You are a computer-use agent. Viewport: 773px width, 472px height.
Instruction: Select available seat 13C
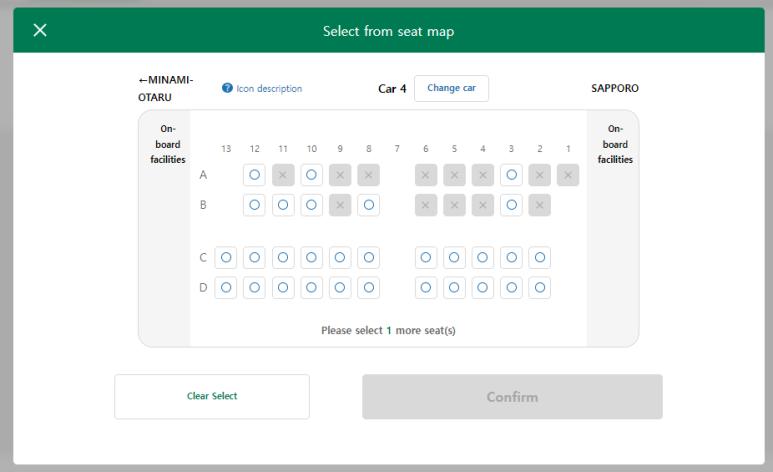[x=226, y=257]
